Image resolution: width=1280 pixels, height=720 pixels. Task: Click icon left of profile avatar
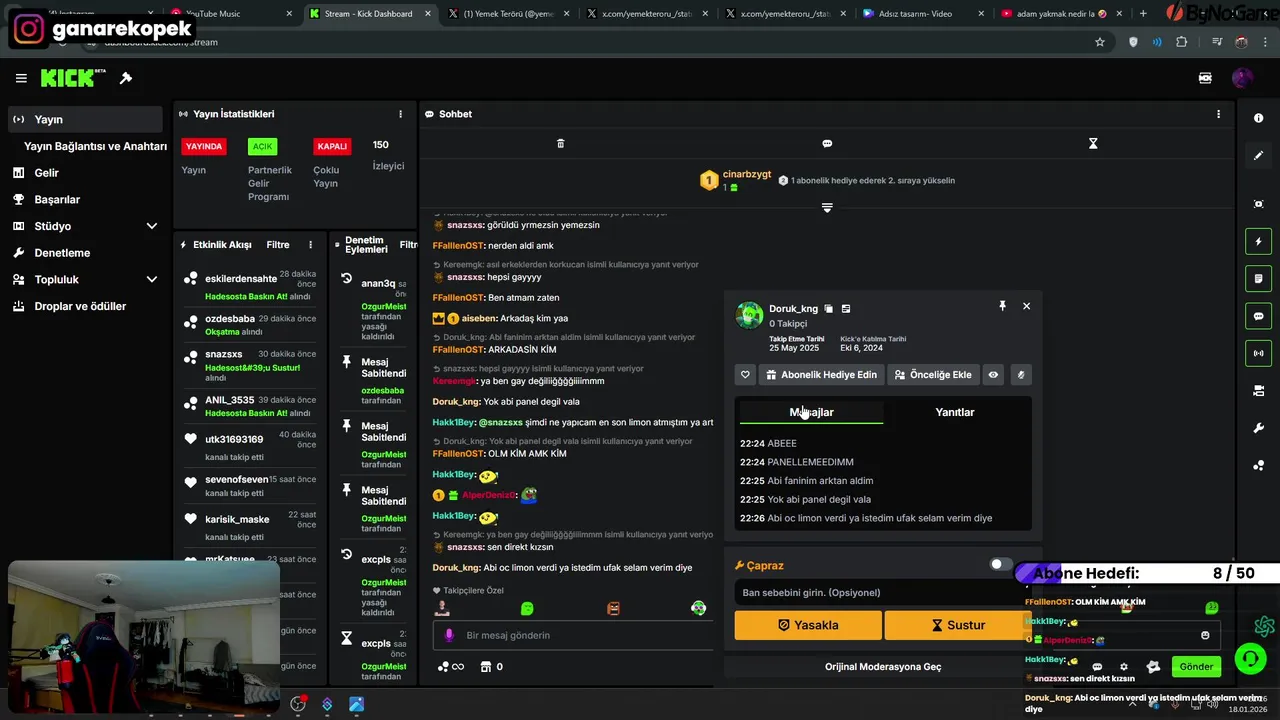[1205, 78]
